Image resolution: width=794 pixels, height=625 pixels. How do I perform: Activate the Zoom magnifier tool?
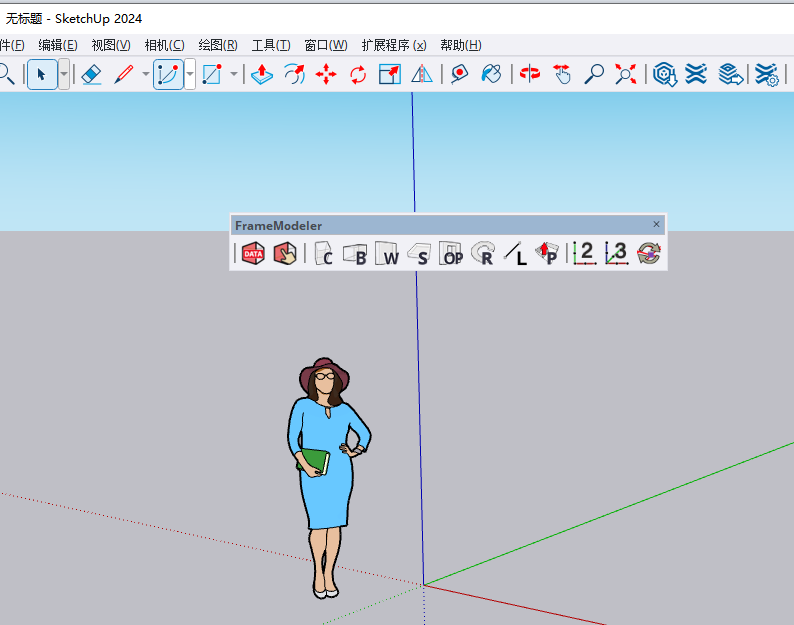594,74
